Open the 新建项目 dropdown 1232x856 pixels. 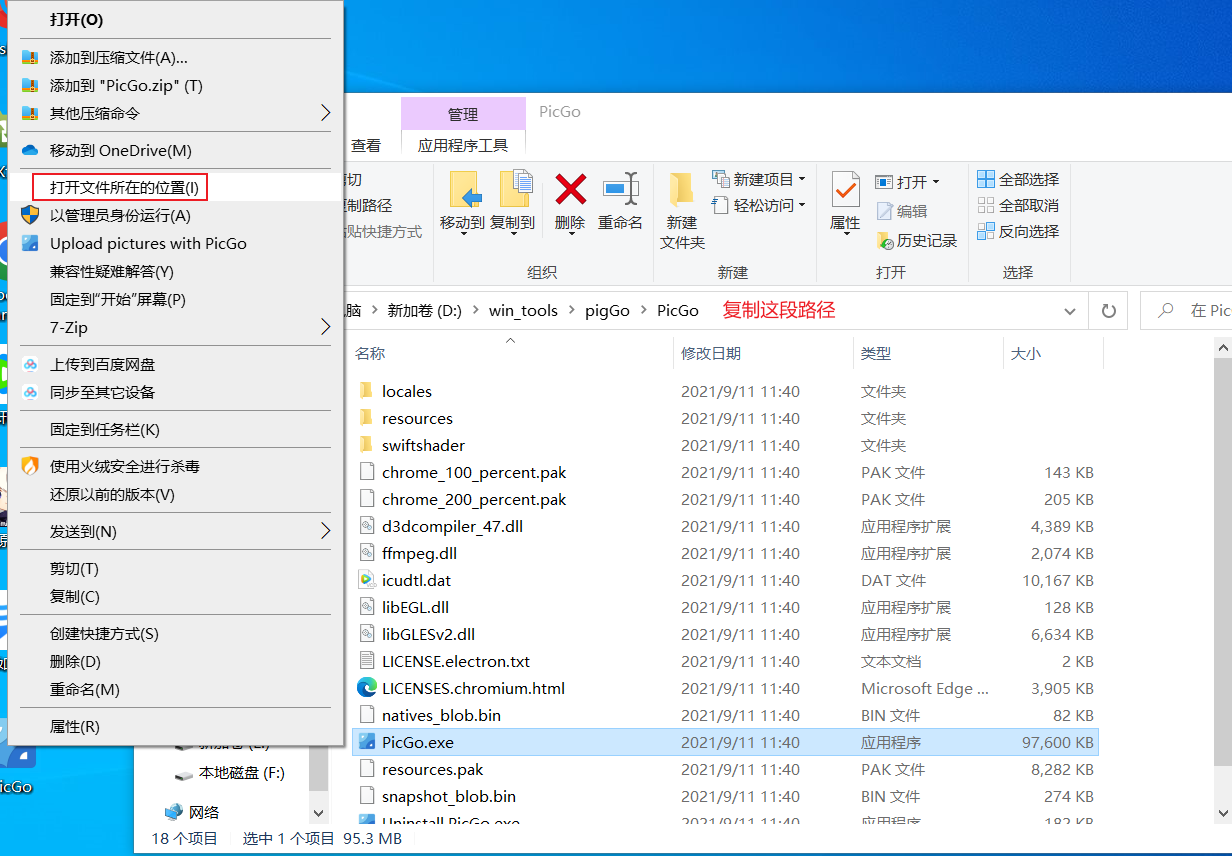tap(802, 180)
